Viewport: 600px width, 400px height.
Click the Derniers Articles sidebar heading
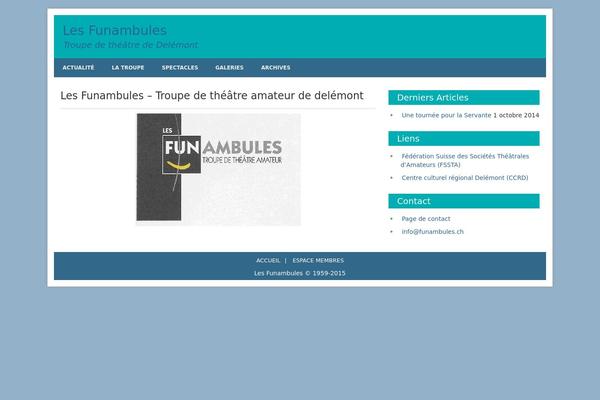464,98
